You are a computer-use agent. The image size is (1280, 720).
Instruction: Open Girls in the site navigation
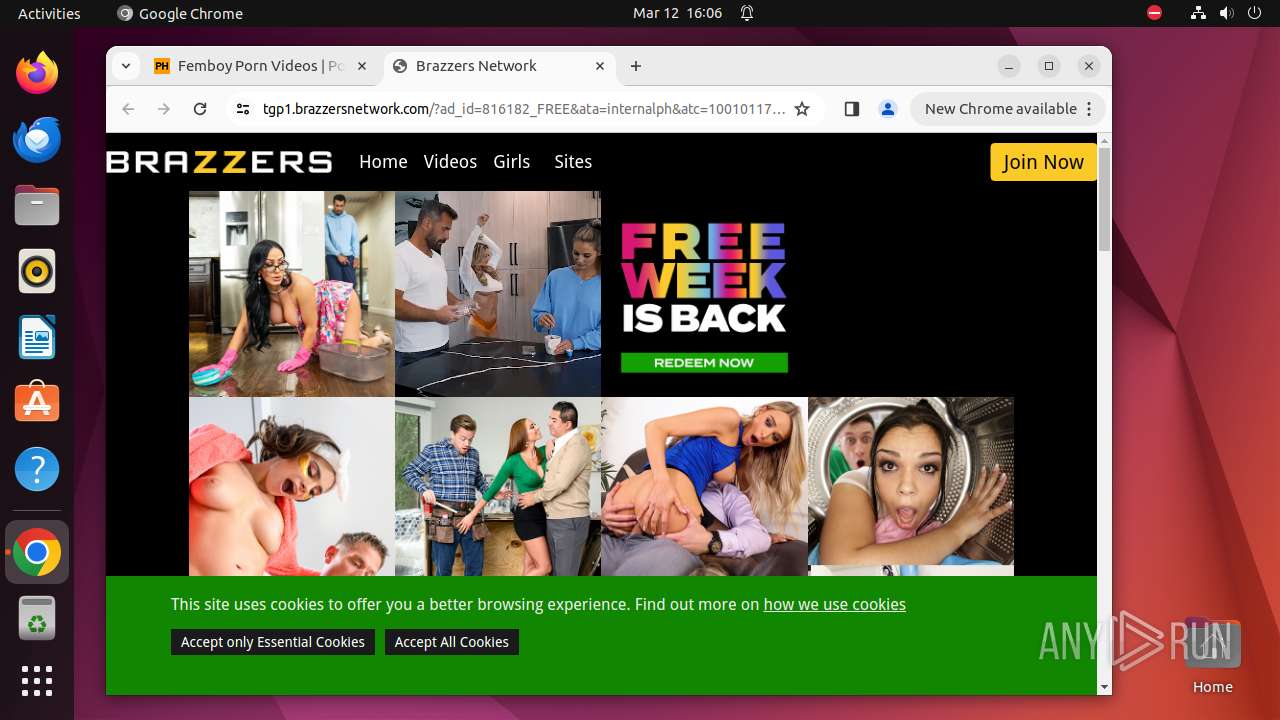512,161
